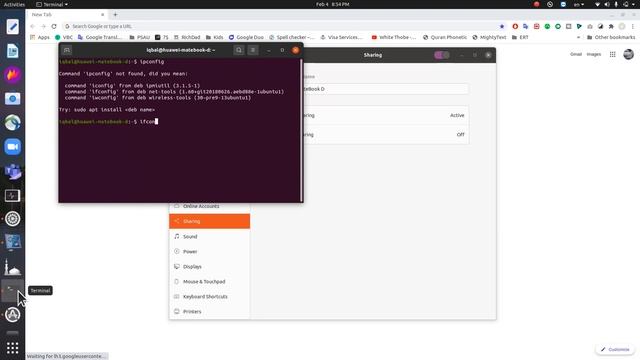The width and height of the screenshot is (640, 360).
Task: Open the flame-logo app in dock
Action: [13, 75]
